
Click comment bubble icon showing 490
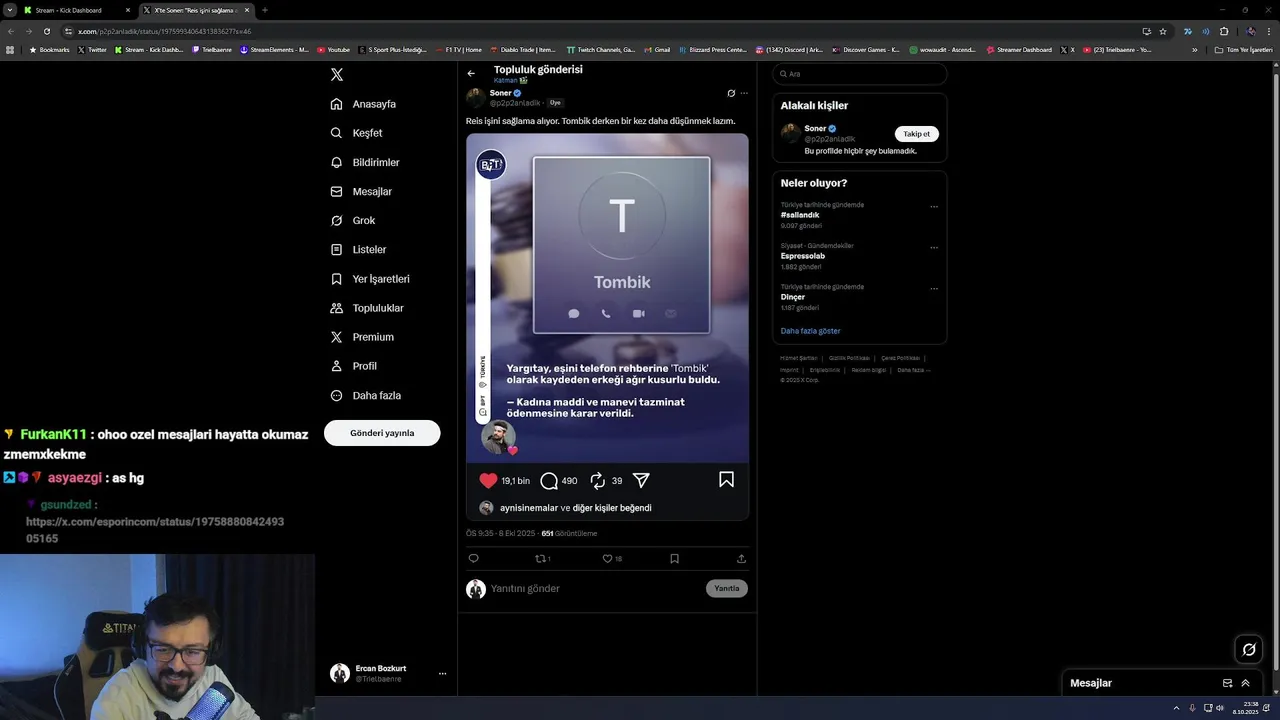549,481
